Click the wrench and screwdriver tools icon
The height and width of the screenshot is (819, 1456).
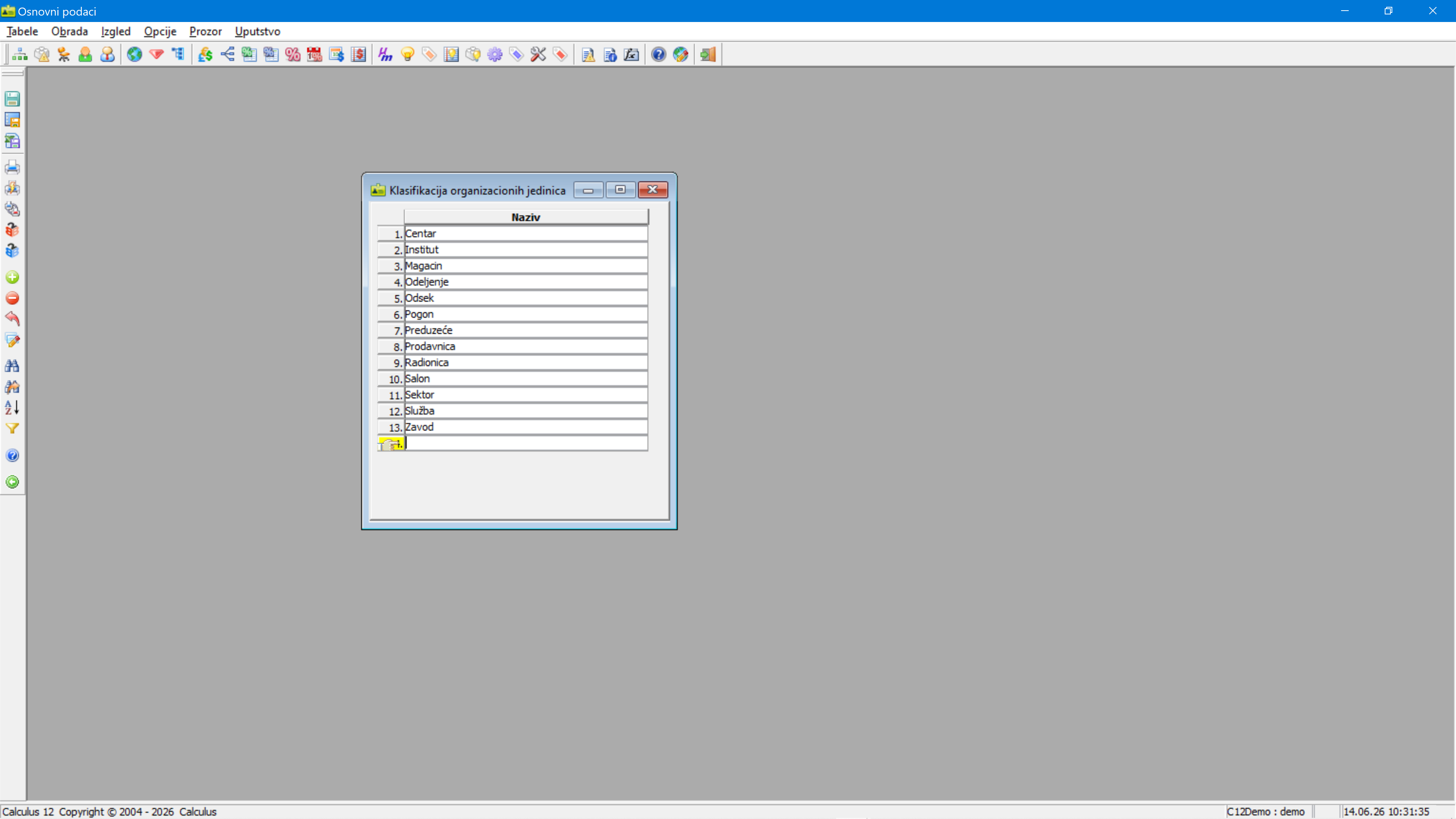[539, 54]
